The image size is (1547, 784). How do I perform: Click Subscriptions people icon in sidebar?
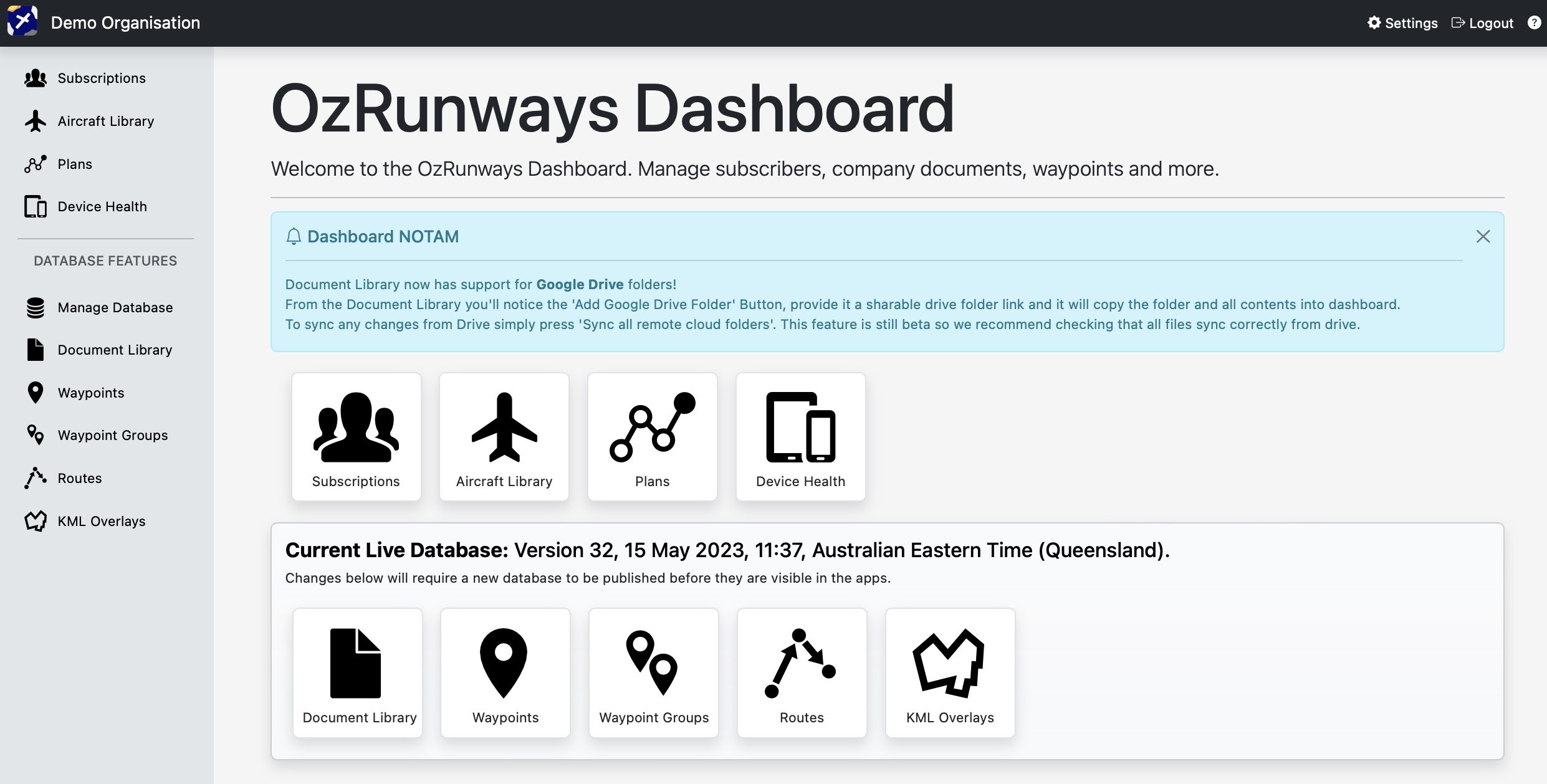36,78
